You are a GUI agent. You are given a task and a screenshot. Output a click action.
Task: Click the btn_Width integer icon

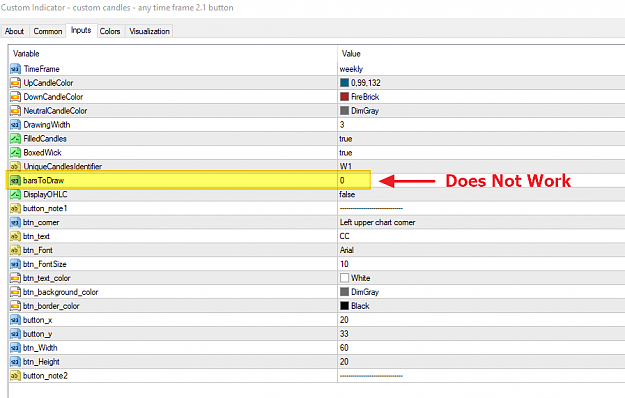pos(15,348)
